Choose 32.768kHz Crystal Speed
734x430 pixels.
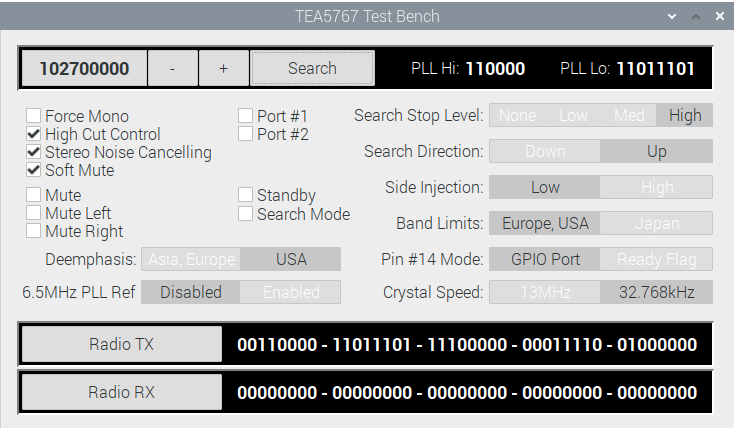pos(656,292)
